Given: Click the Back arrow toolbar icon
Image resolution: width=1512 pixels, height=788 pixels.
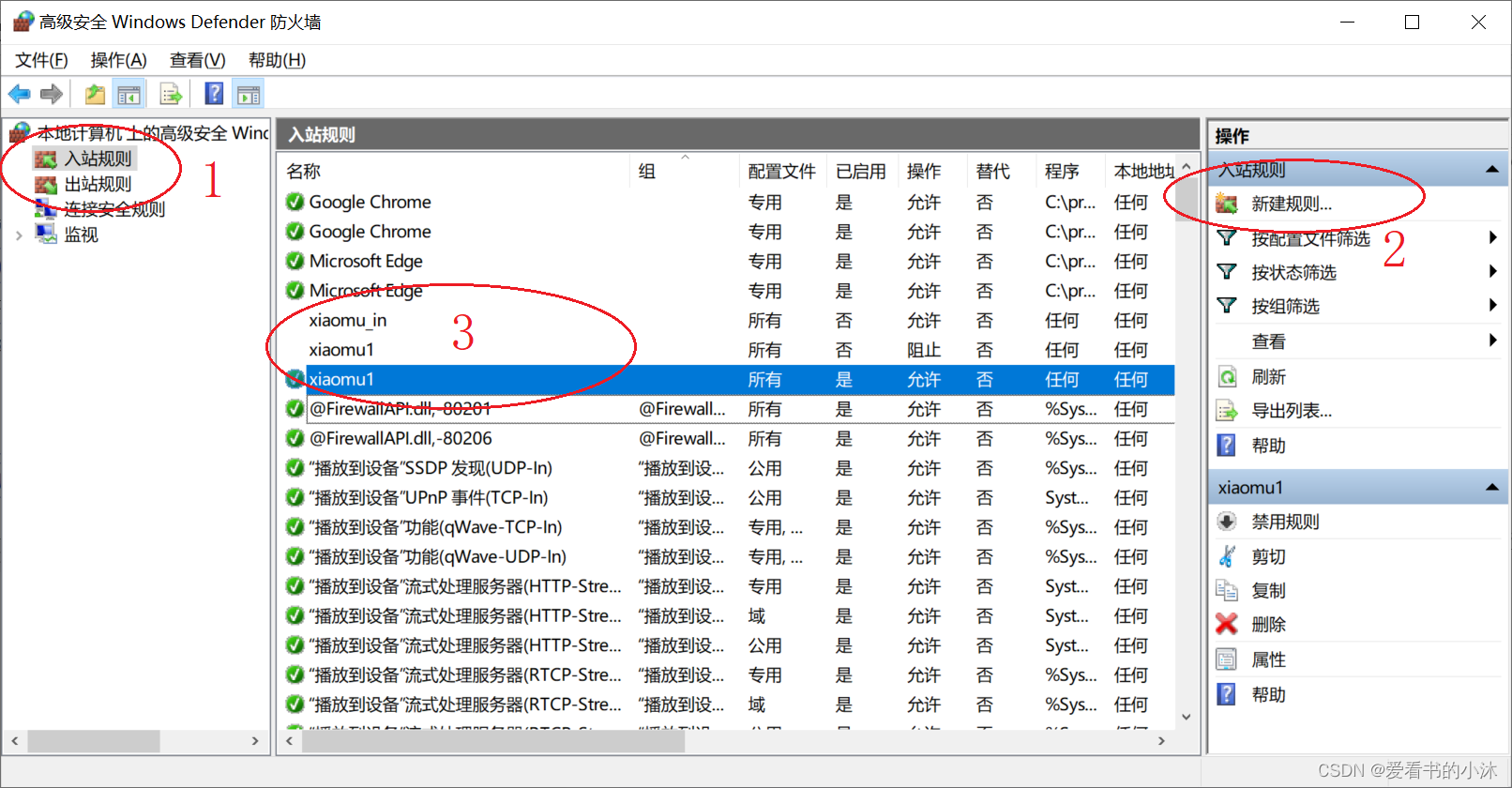Looking at the screenshot, I should click(19, 94).
